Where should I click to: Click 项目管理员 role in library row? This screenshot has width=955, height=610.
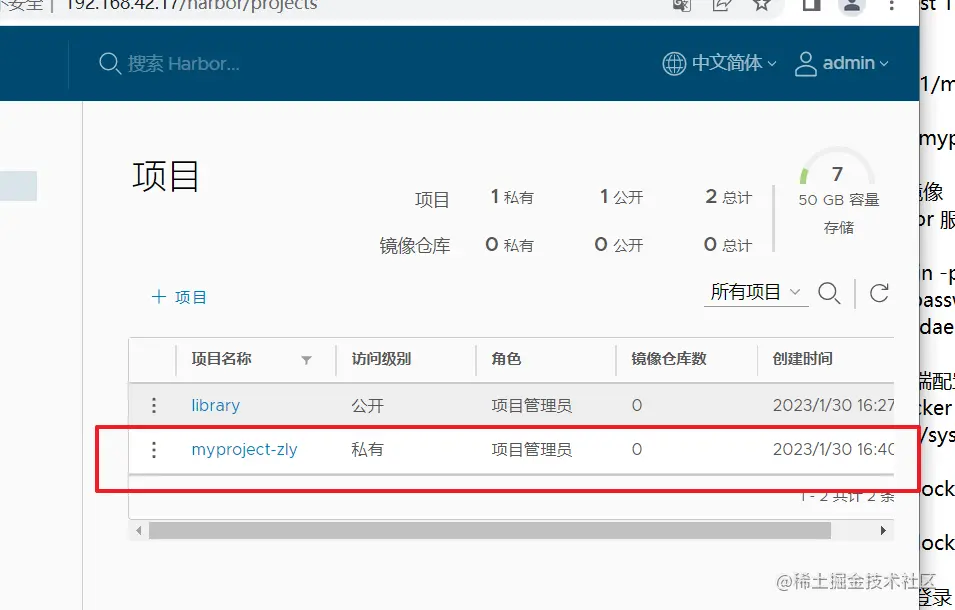pos(532,405)
